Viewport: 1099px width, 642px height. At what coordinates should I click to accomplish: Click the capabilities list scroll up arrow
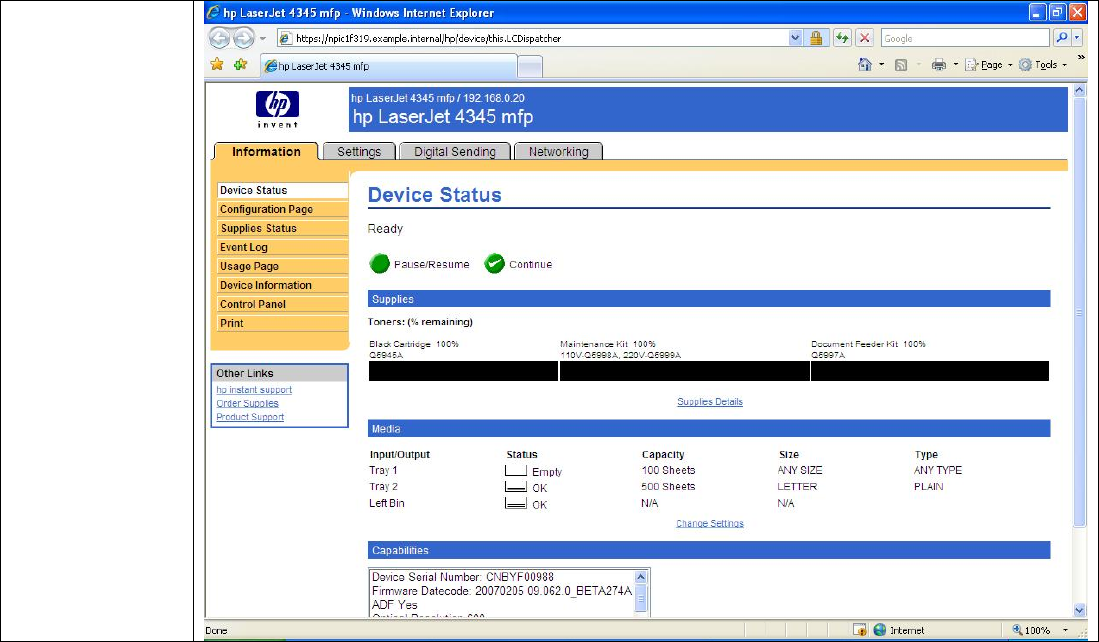[641, 577]
